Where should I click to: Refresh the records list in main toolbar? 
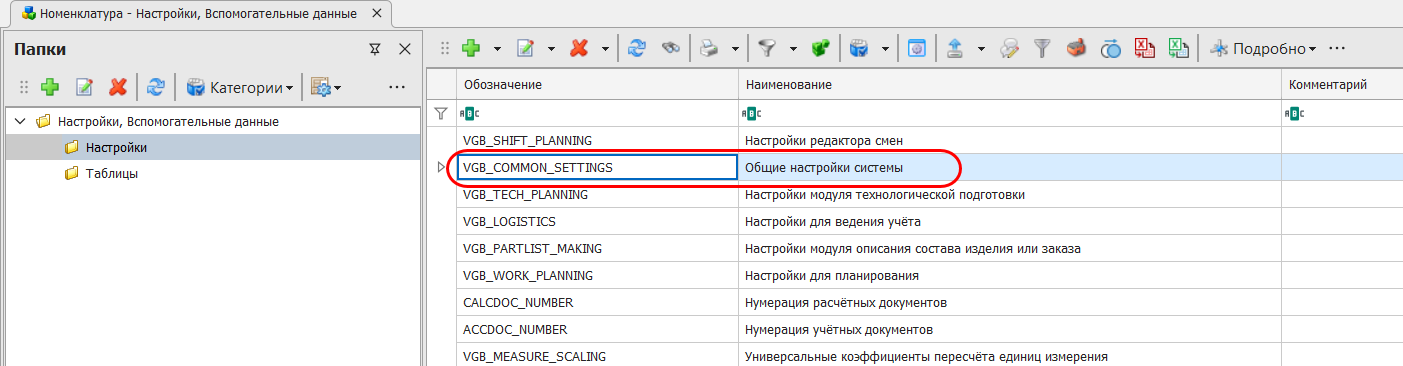point(637,48)
